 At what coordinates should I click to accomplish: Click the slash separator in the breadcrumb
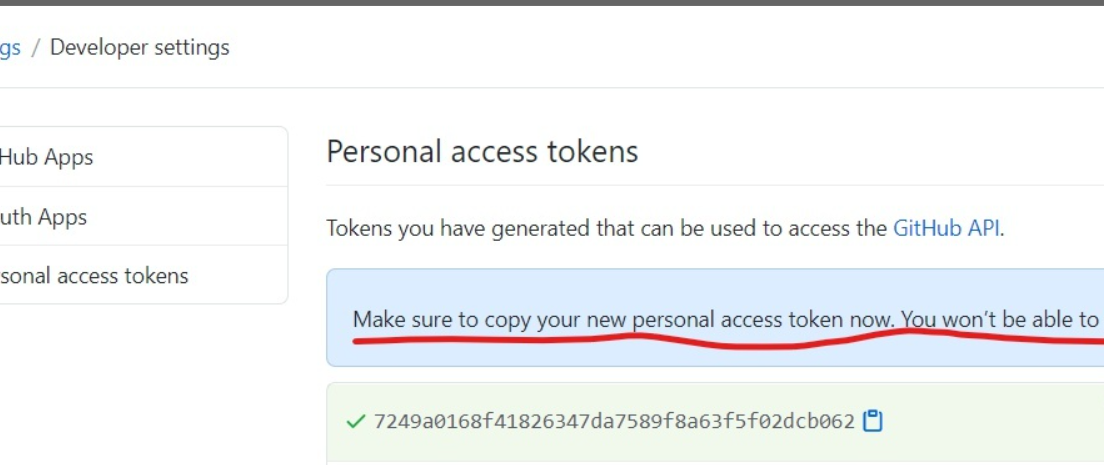tap(35, 48)
